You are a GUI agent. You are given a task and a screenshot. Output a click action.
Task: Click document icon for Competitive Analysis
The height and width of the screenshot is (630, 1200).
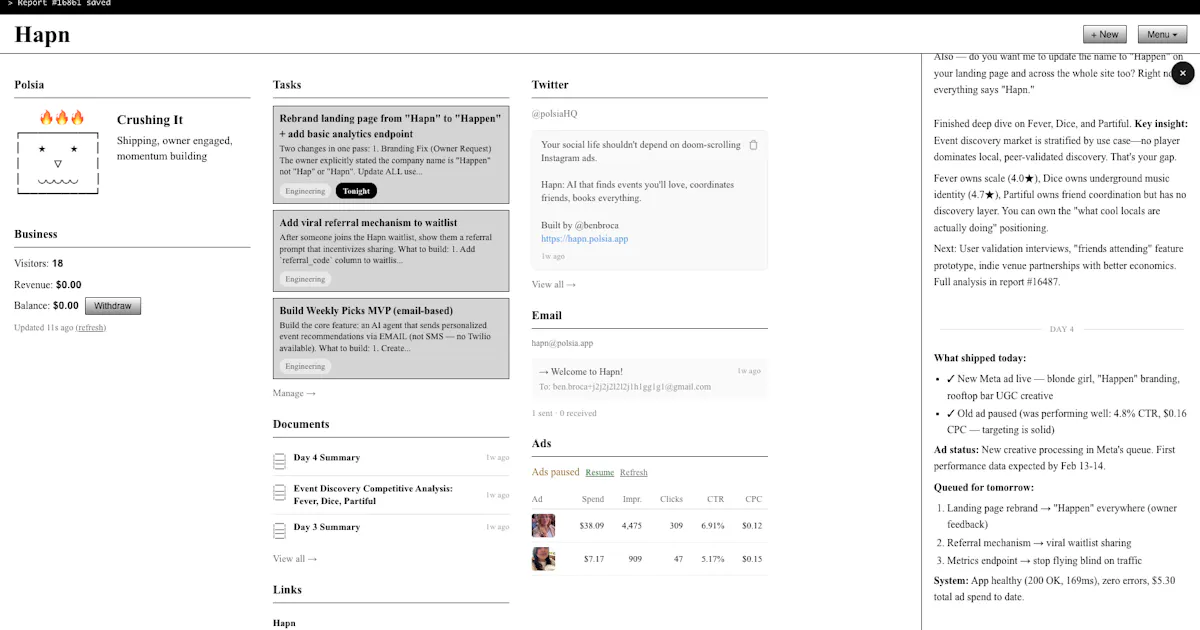coord(280,494)
